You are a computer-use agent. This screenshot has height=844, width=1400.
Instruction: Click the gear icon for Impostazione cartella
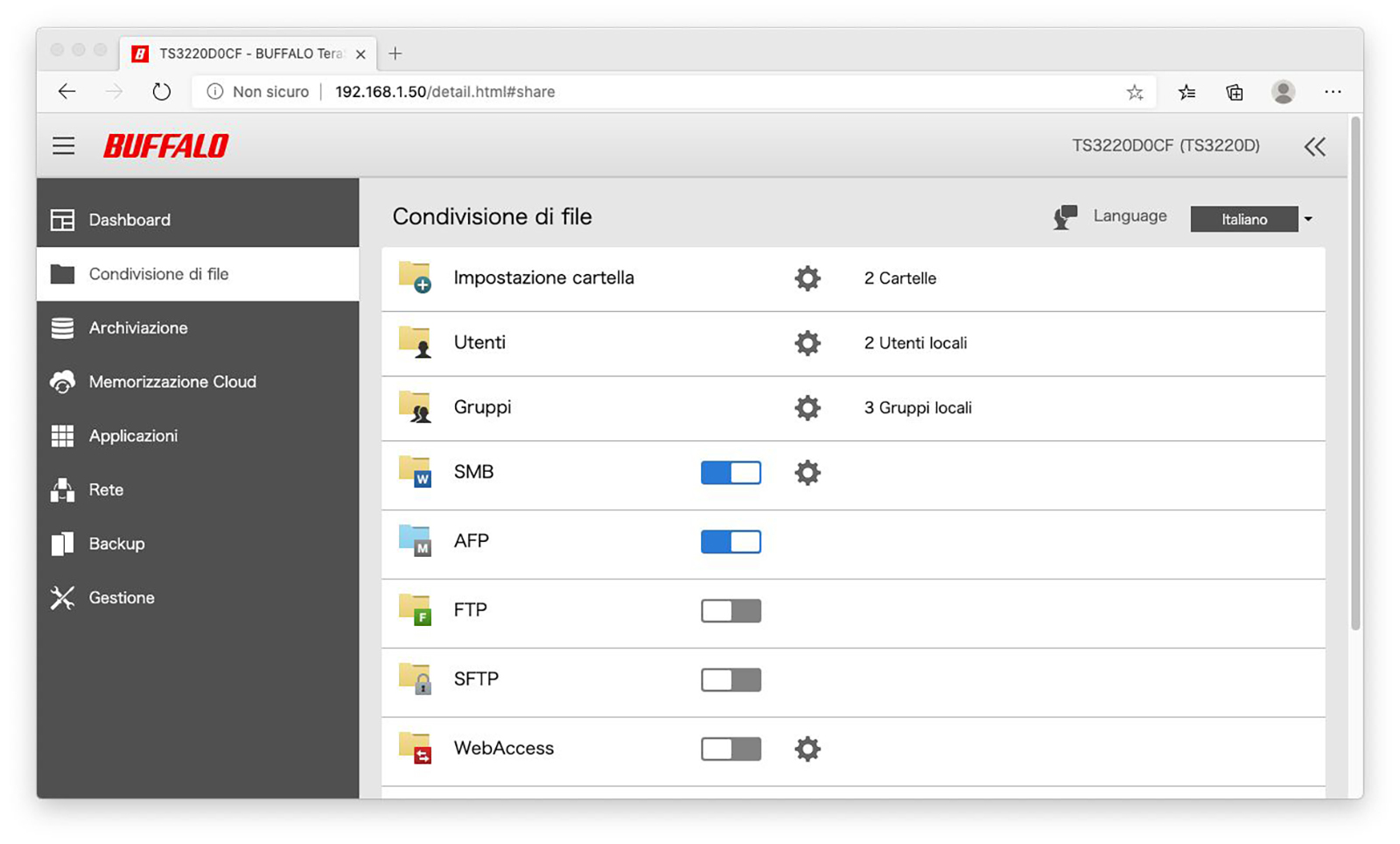(x=807, y=278)
